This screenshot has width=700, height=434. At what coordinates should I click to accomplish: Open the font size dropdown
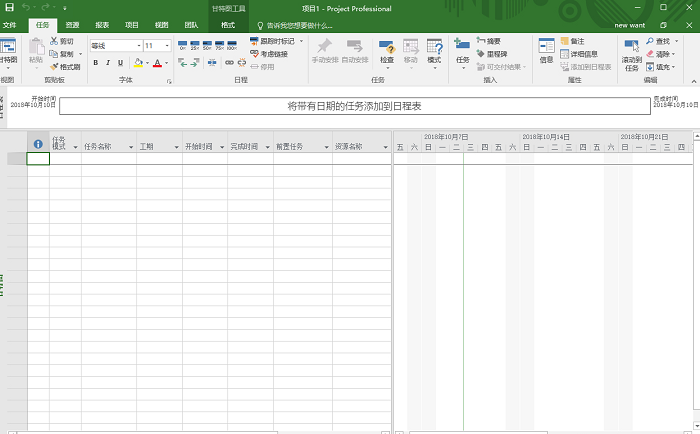(166, 46)
